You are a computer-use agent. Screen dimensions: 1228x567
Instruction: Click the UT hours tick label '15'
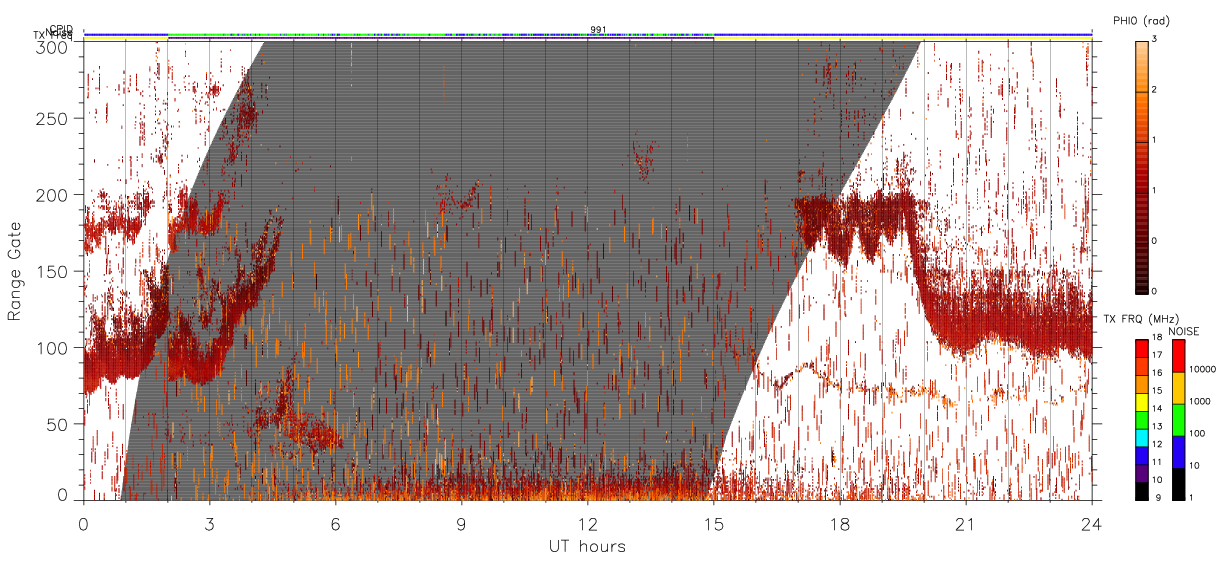point(714,523)
